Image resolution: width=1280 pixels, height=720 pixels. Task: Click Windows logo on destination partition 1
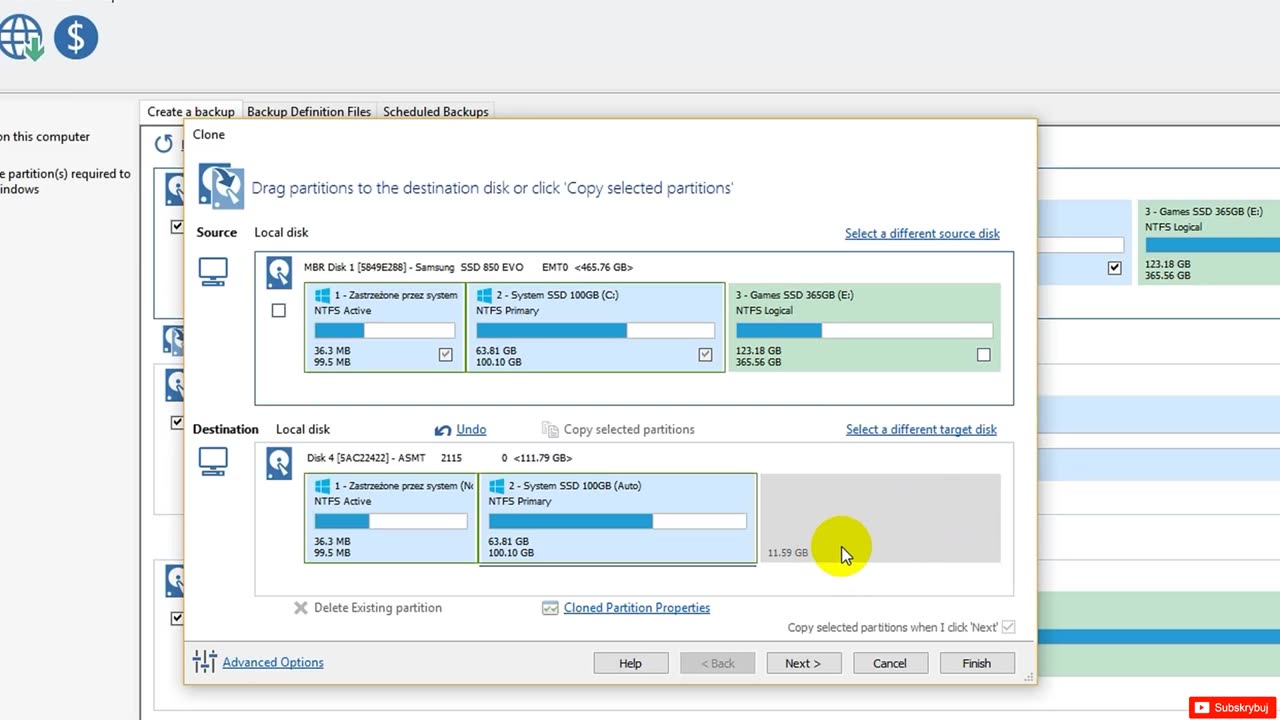pos(322,486)
